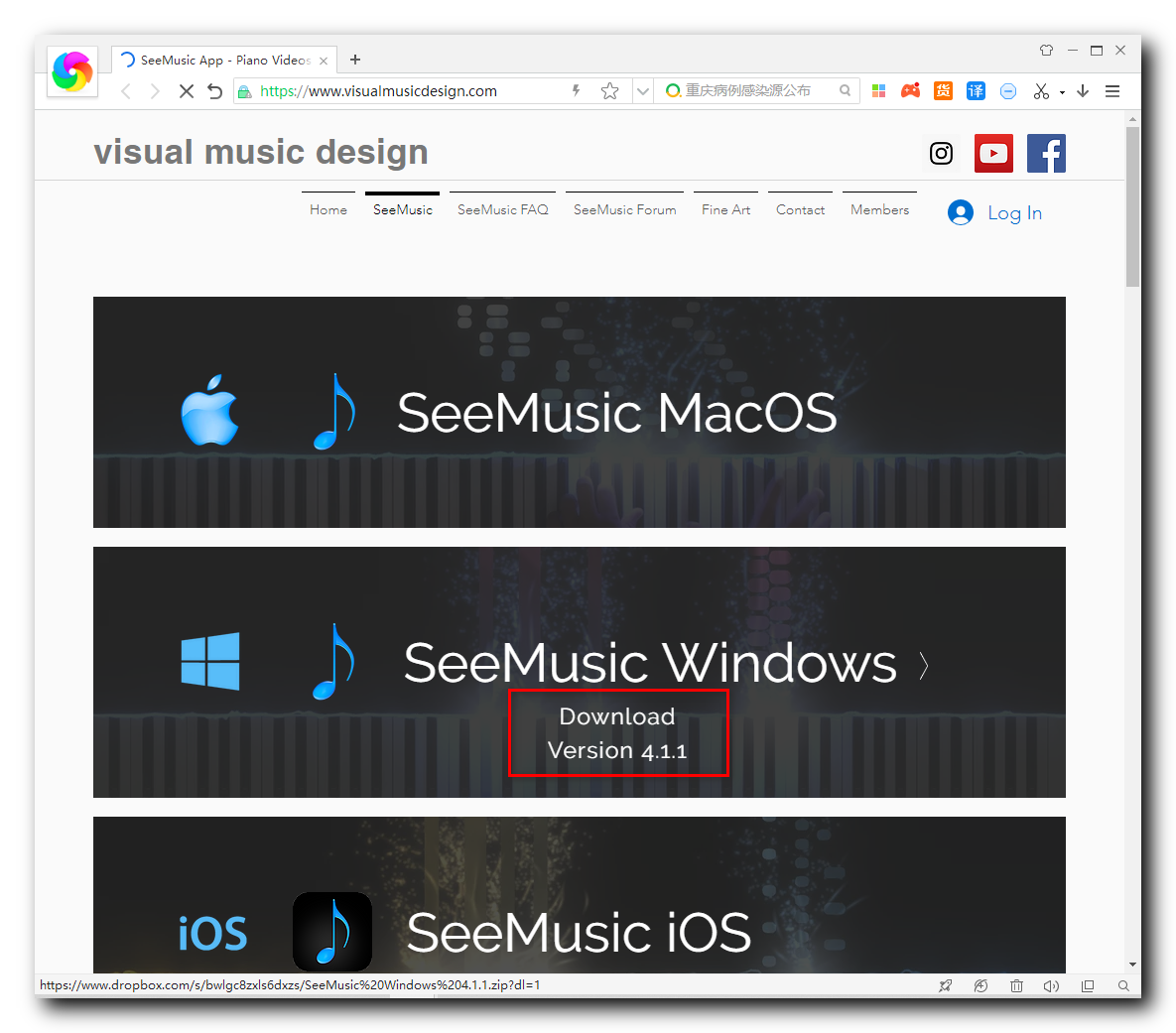Download SeeMusic Windows Version 4.1.1

click(618, 732)
